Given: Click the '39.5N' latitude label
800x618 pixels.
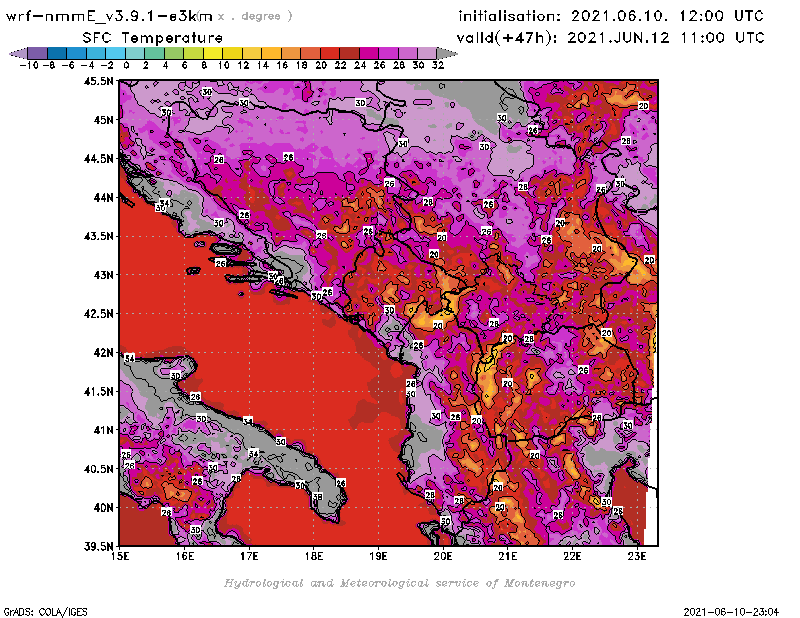Looking at the screenshot, I should 98,547.
